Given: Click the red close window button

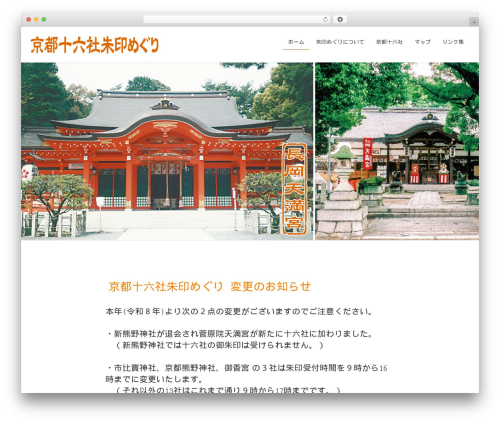Looking at the screenshot, I should pos(29,20).
